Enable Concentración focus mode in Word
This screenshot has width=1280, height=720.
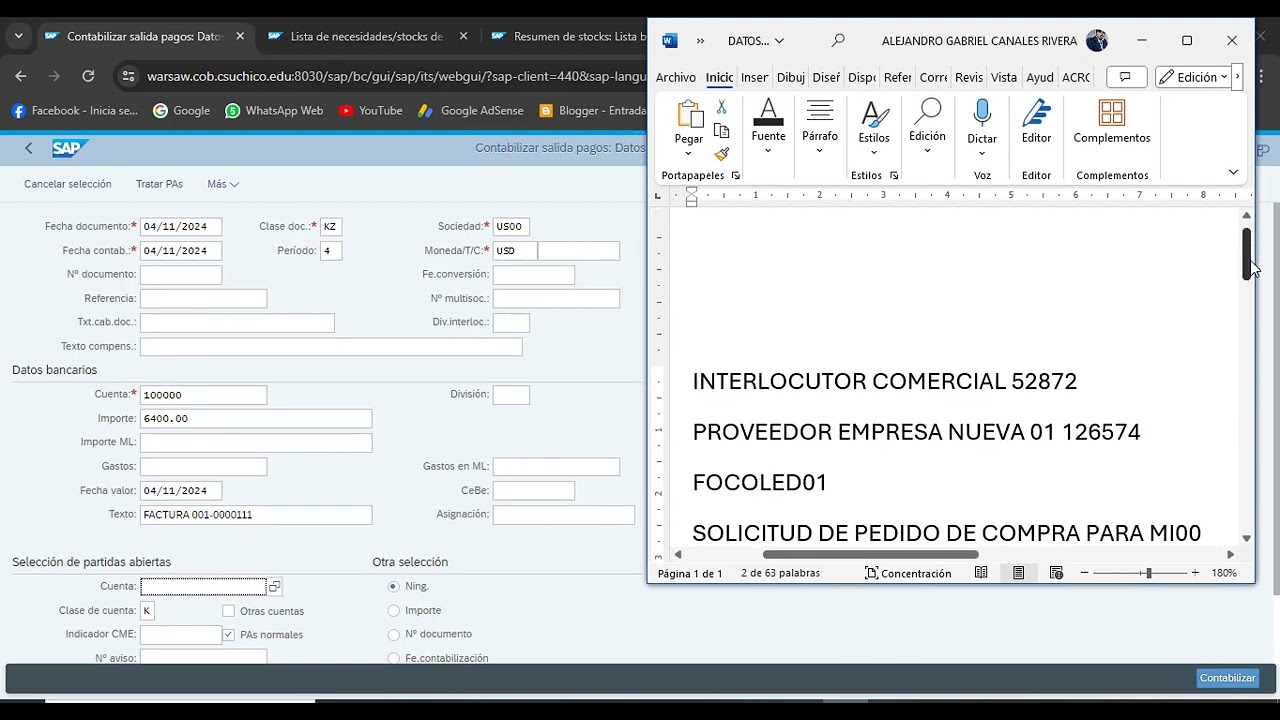(908, 573)
